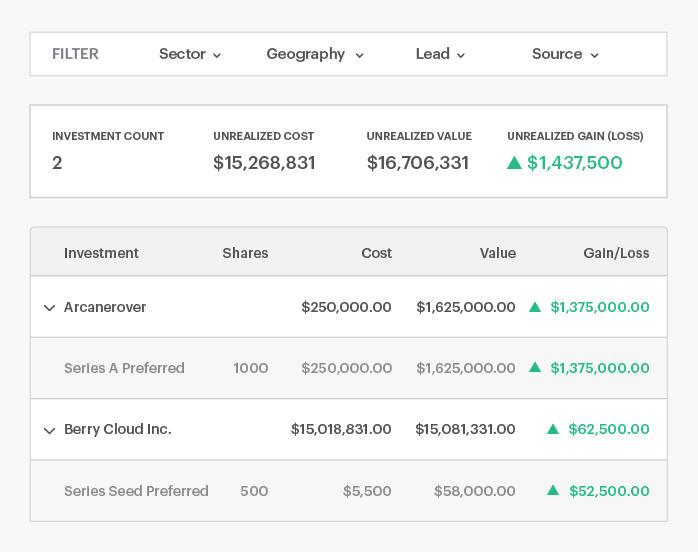698x552 pixels.
Task: Collapse the Arcanerover row chevron
Action: coord(49,308)
